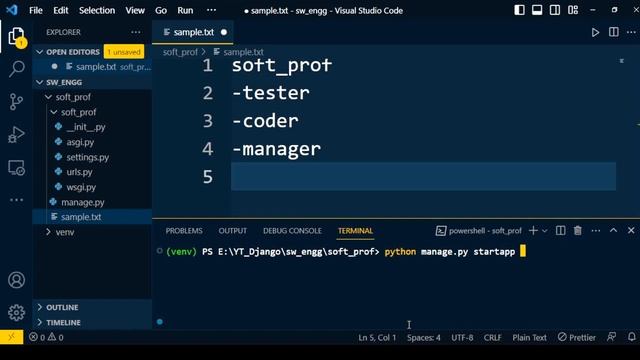The image size is (640, 360).
Task: Open terminal panel more actions ellipsis
Action: [596, 231]
